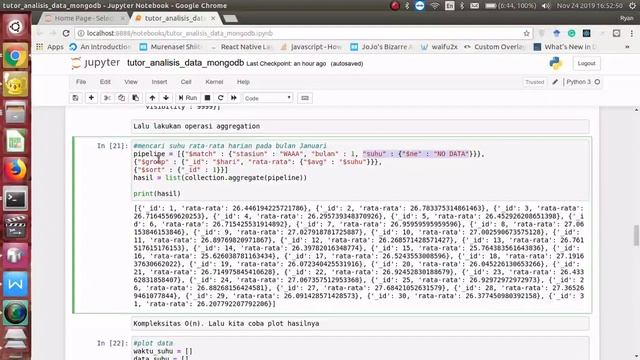Restart kernel and run all cells icon
The image size is (640, 360).
(x=234, y=98)
